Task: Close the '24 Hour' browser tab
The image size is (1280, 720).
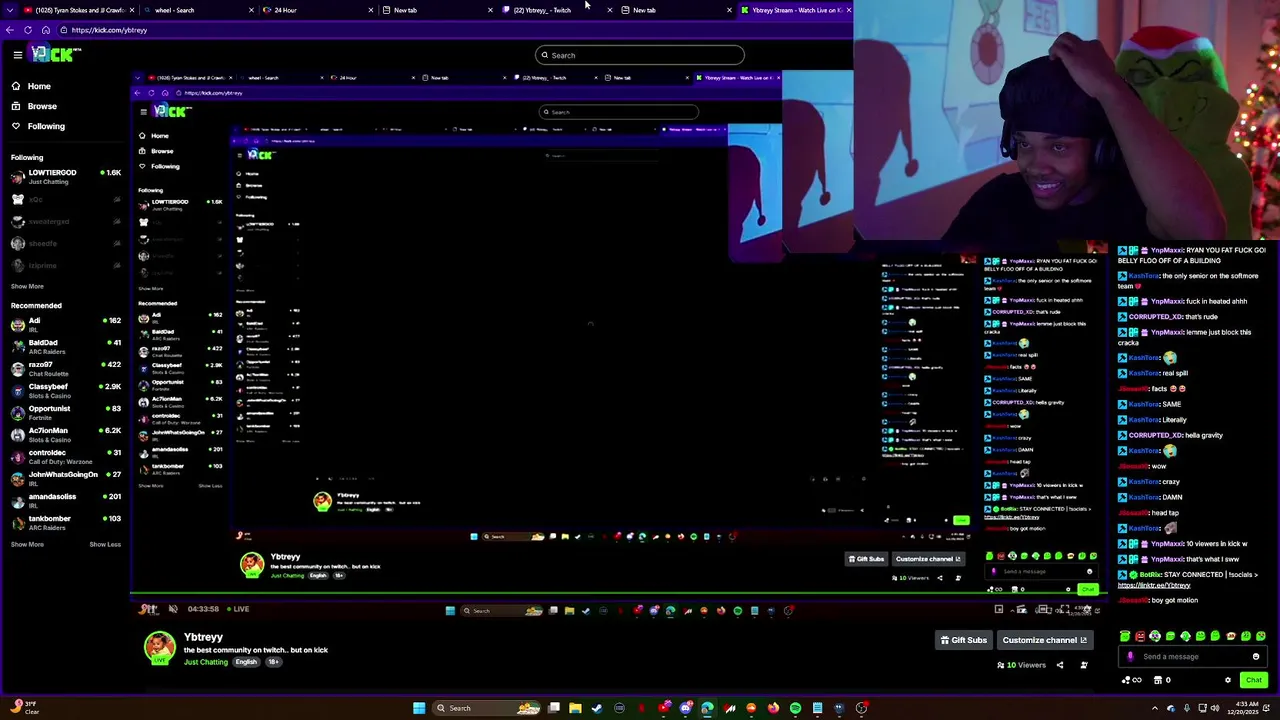Action: point(371,10)
